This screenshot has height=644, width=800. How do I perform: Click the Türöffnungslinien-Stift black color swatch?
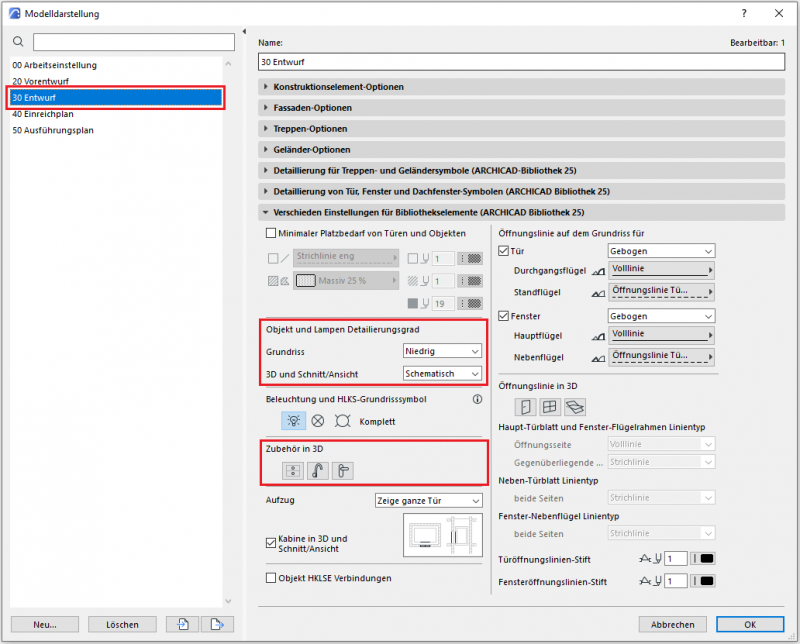[x=705, y=559]
